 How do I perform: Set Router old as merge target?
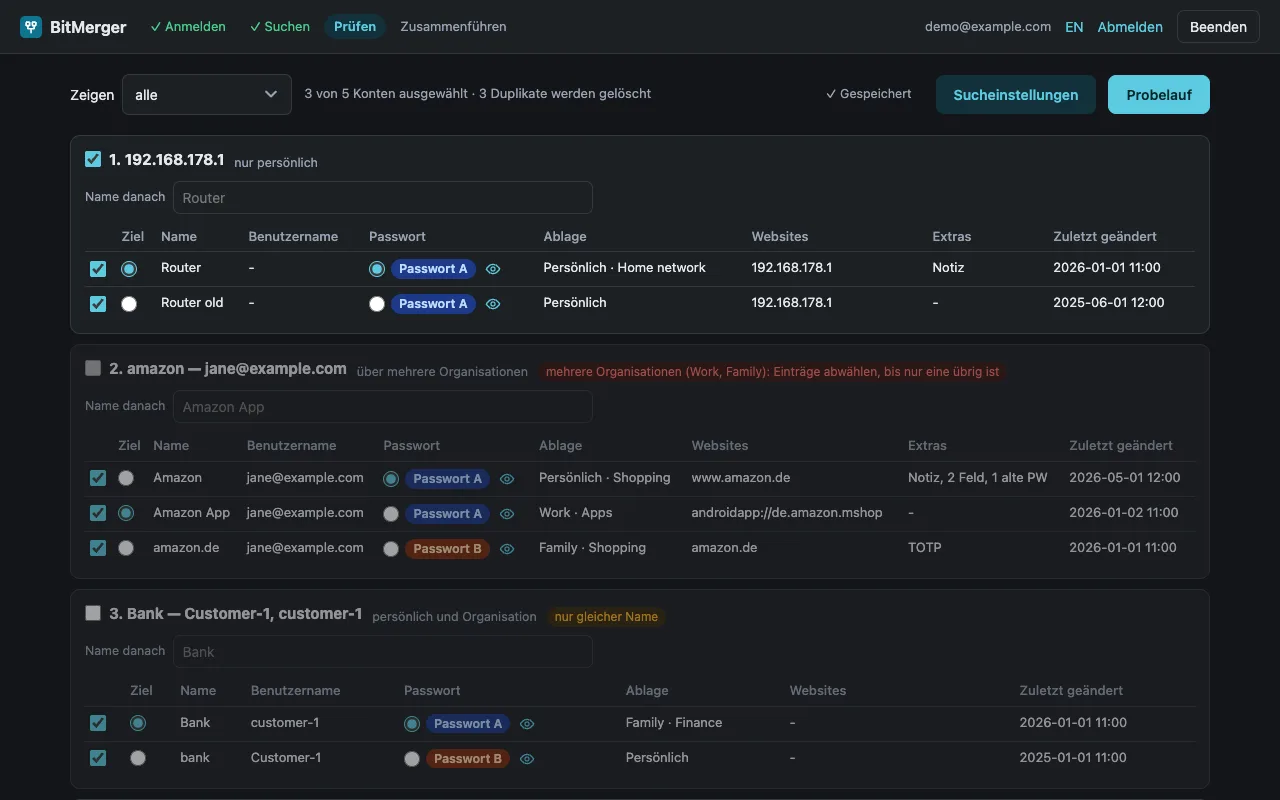coord(129,304)
